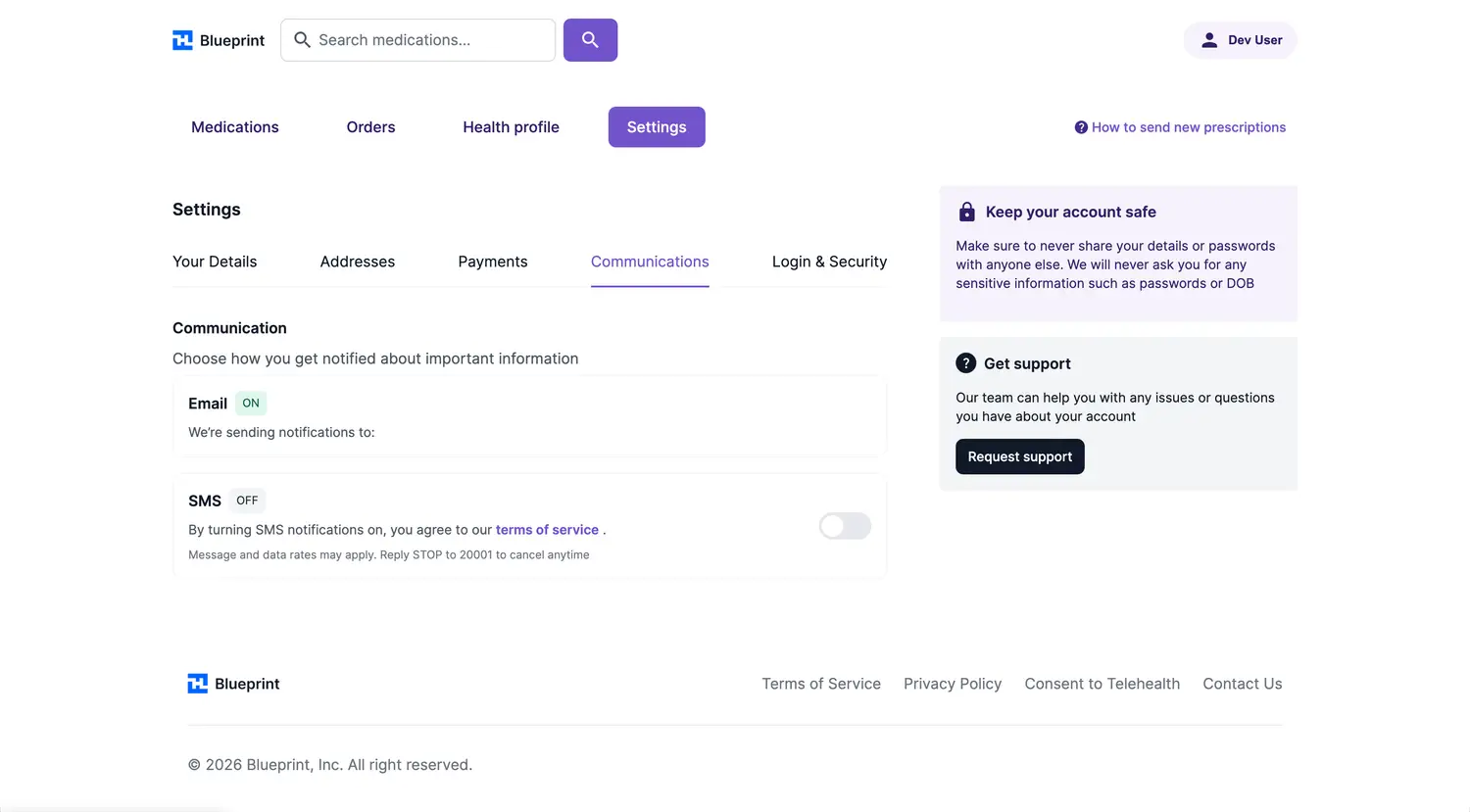Viewport: 1470px width, 812px height.
Task: Open the Health profile tab
Action: (x=511, y=127)
